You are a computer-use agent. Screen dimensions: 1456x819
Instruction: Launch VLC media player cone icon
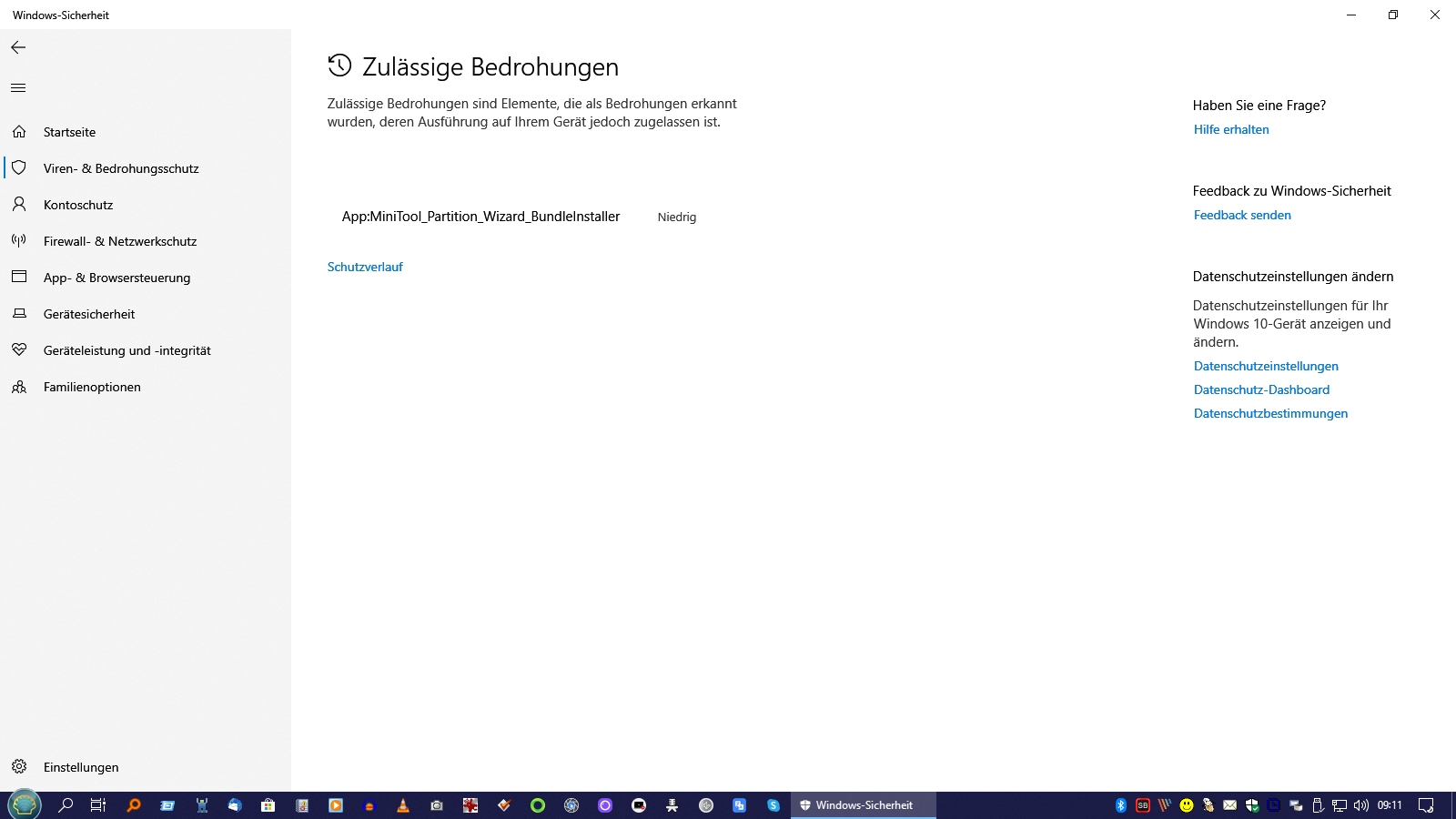[x=402, y=805]
